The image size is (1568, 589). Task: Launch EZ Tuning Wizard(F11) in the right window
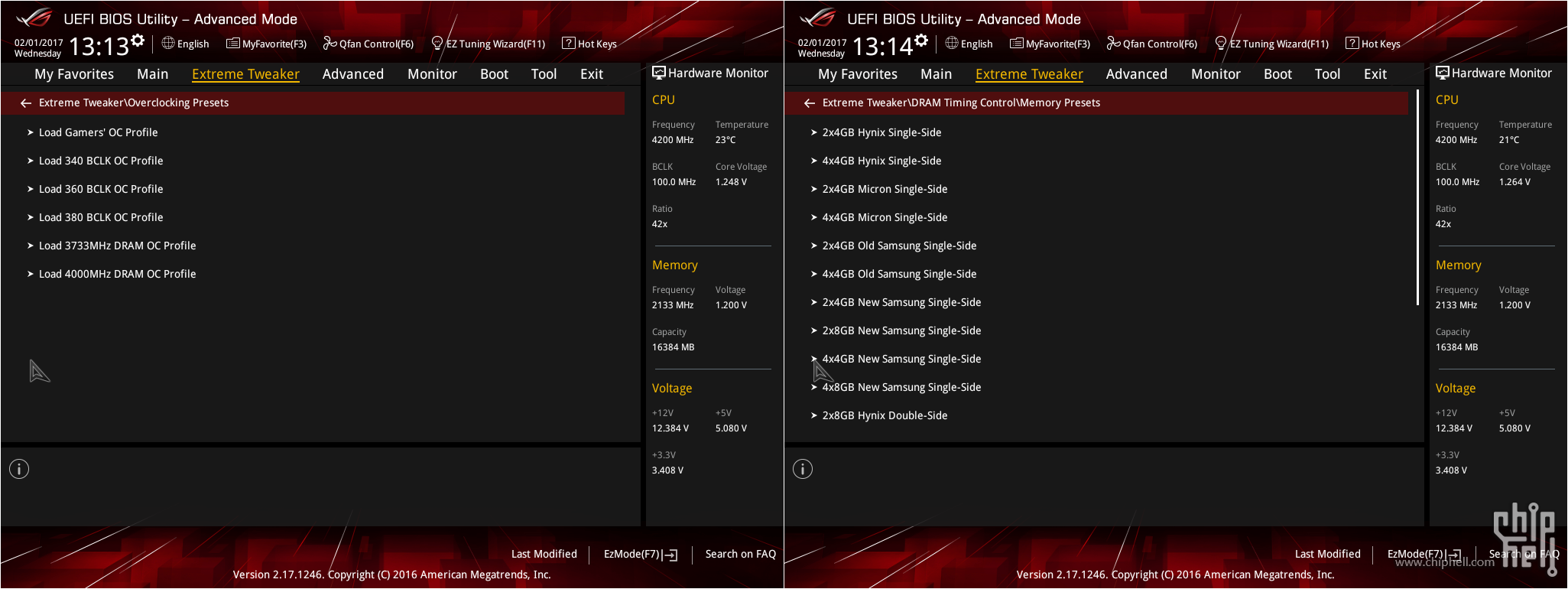[x=1272, y=44]
